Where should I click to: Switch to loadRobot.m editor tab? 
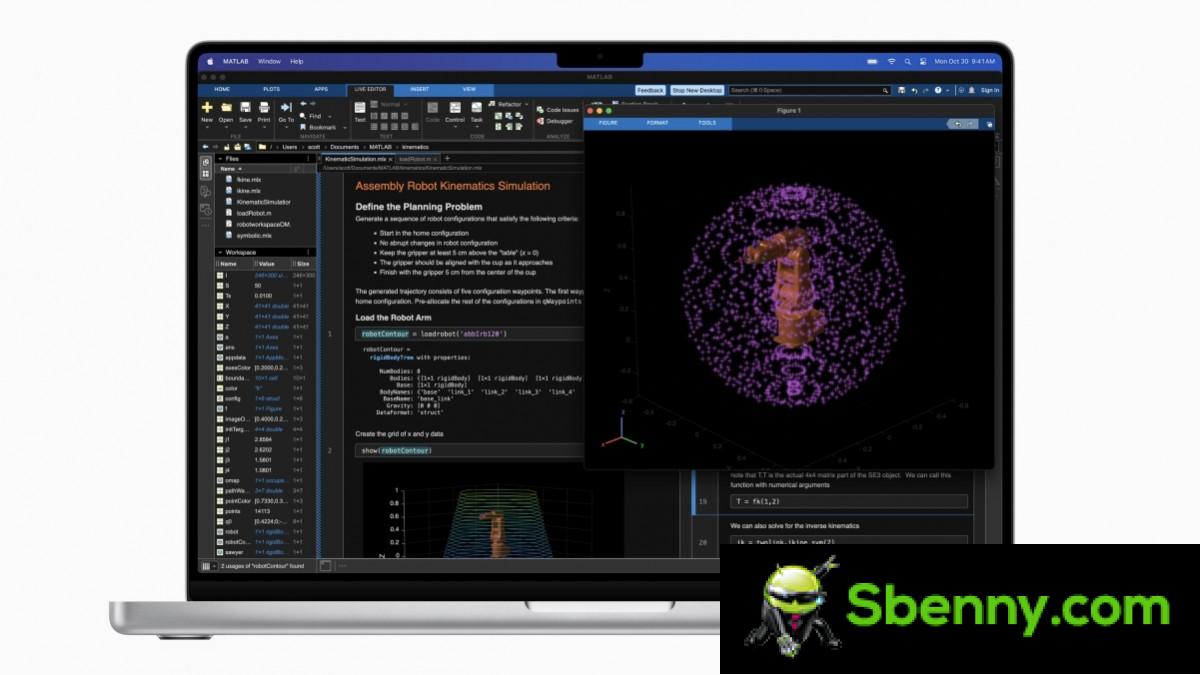[x=416, y=159]
